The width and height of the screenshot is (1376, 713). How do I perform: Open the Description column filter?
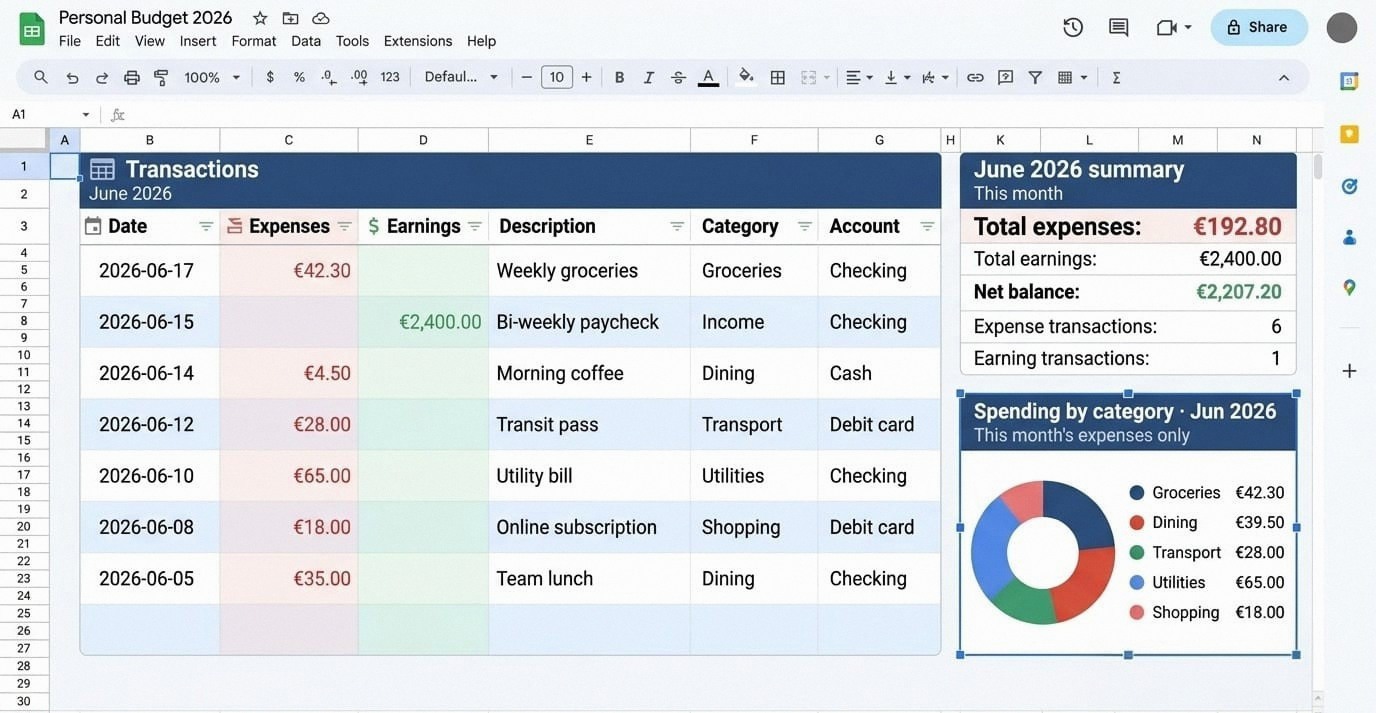pos(677,227)
